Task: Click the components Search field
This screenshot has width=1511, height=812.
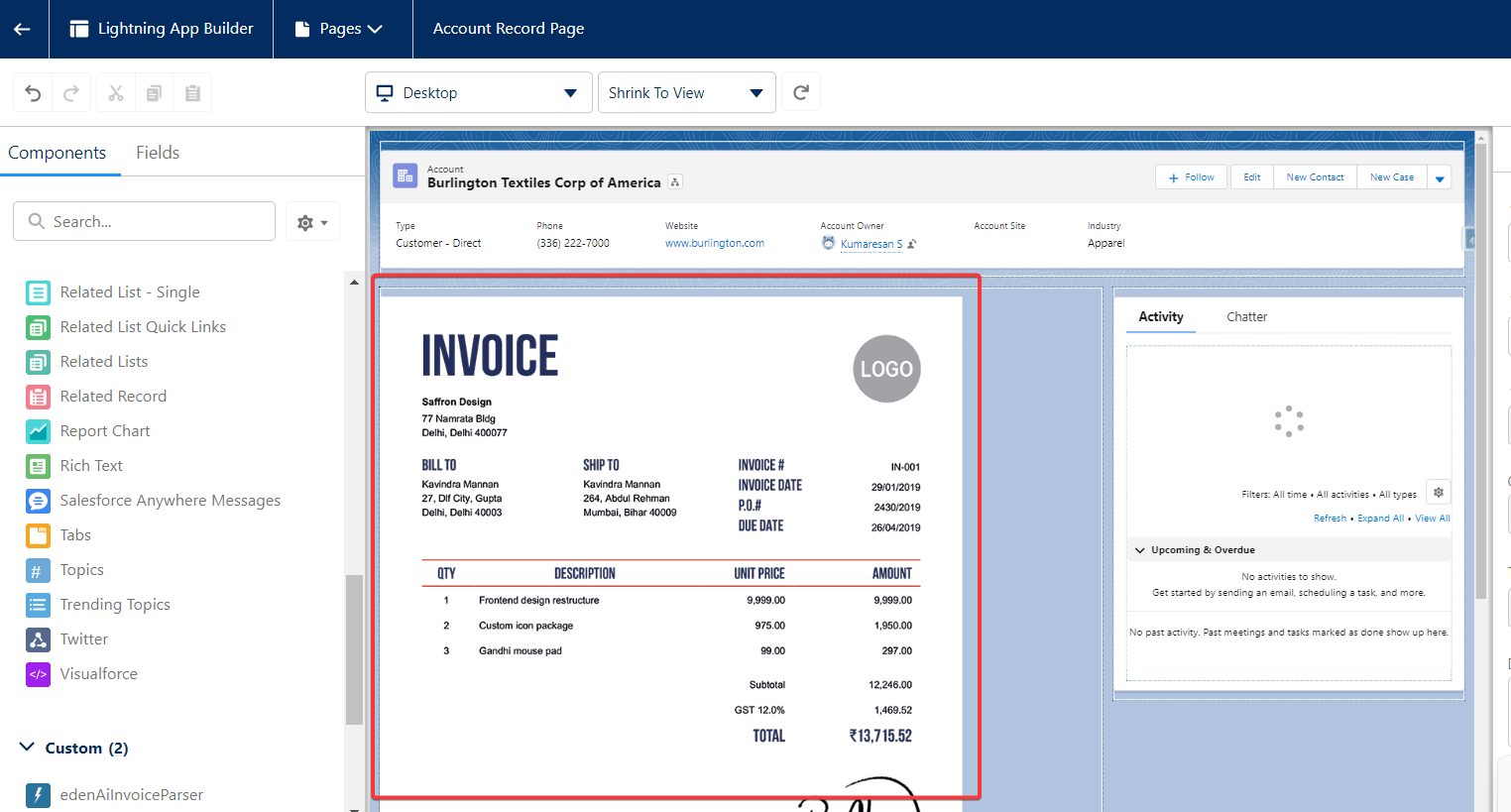Action: (x=145, y=221)
